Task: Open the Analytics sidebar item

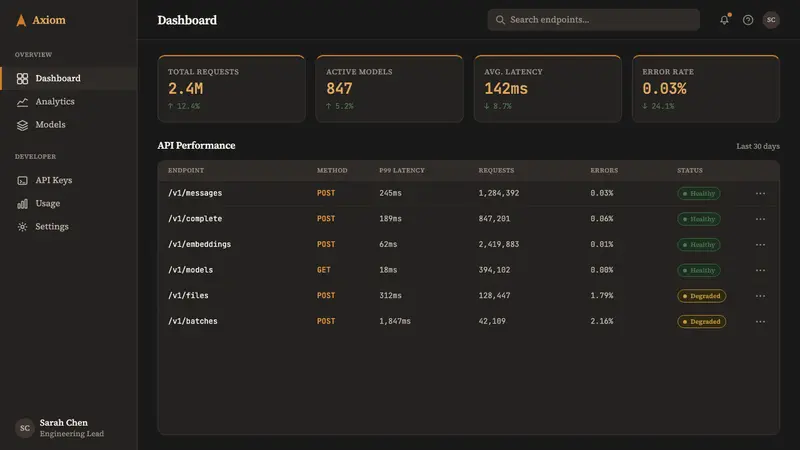Action: [x=69, y=102]
